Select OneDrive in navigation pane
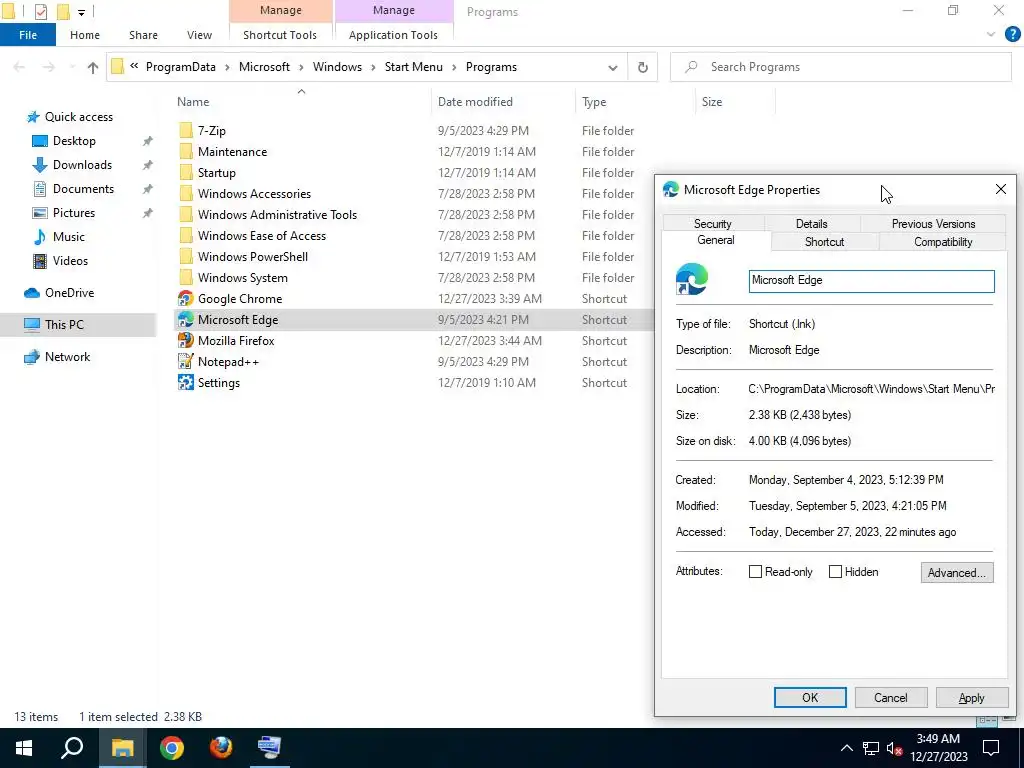 [69, 293]
